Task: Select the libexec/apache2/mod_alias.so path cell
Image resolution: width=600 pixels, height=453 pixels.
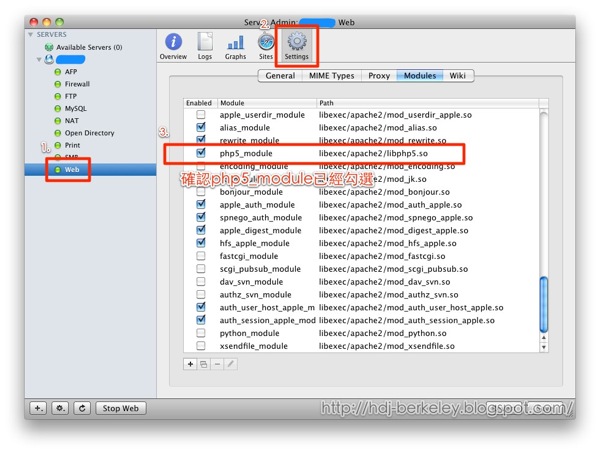Action: (378, 128)
